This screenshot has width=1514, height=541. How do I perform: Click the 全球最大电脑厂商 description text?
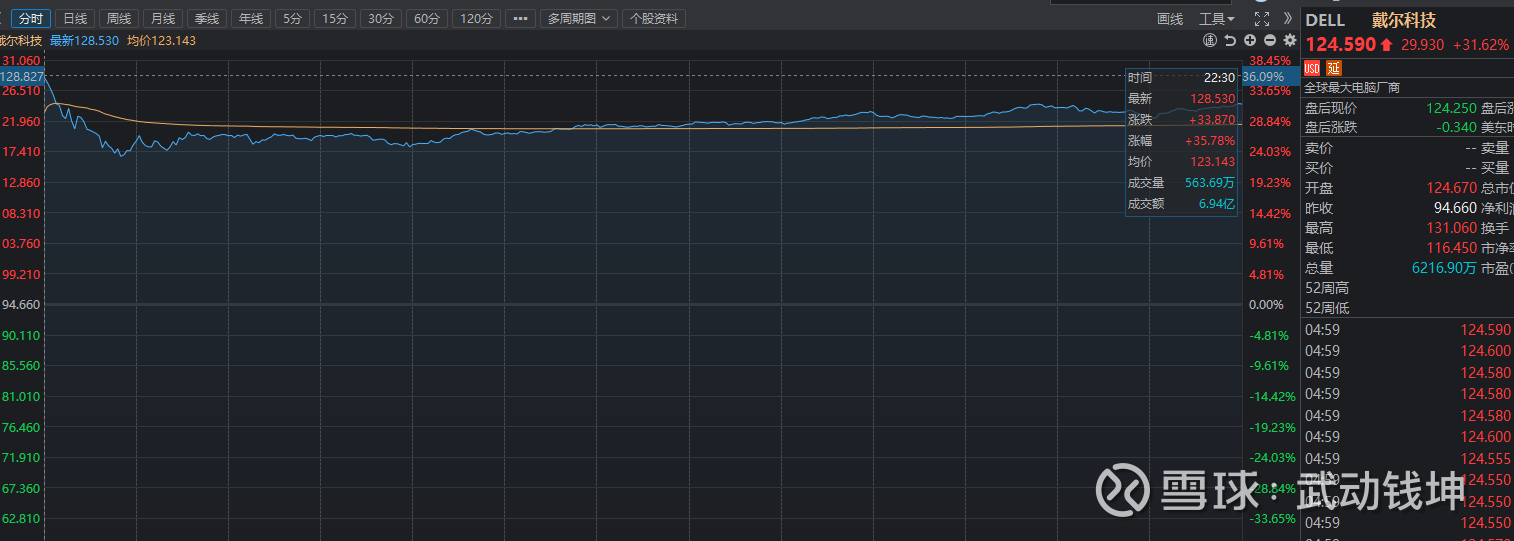click(1353, 88)
